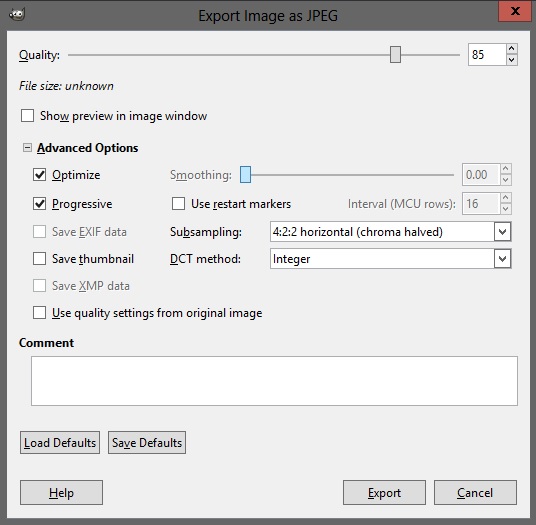Click the 'Comment' heading label
Viewport: 536px width, 525px height.
tap(46, 342)
